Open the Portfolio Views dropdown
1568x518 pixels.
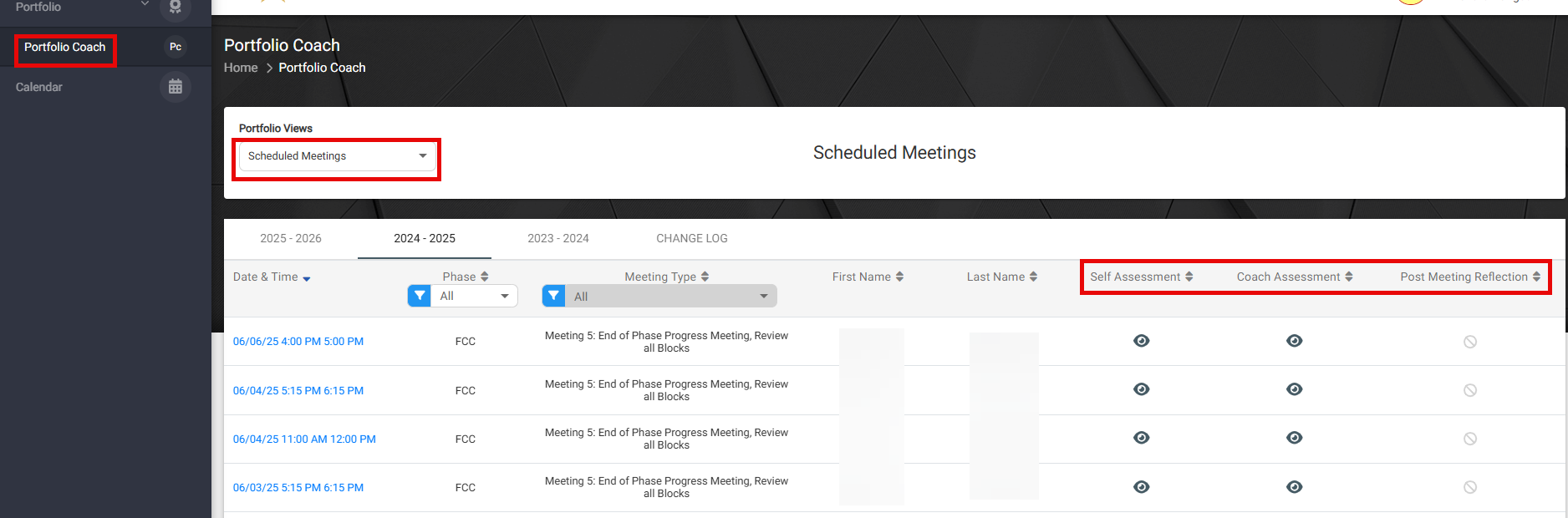(338, 156)
